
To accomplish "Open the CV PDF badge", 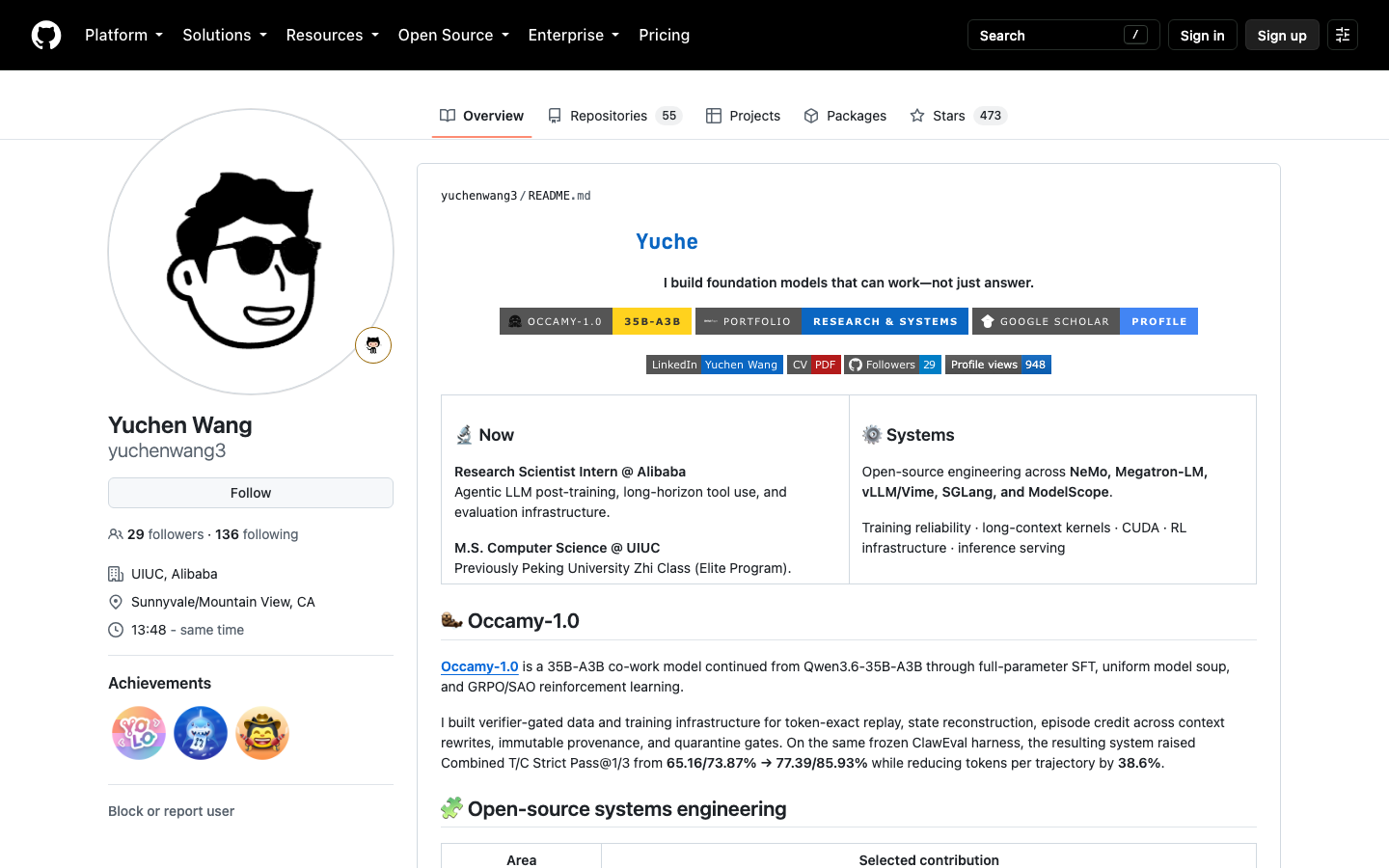I will [814, 365].
